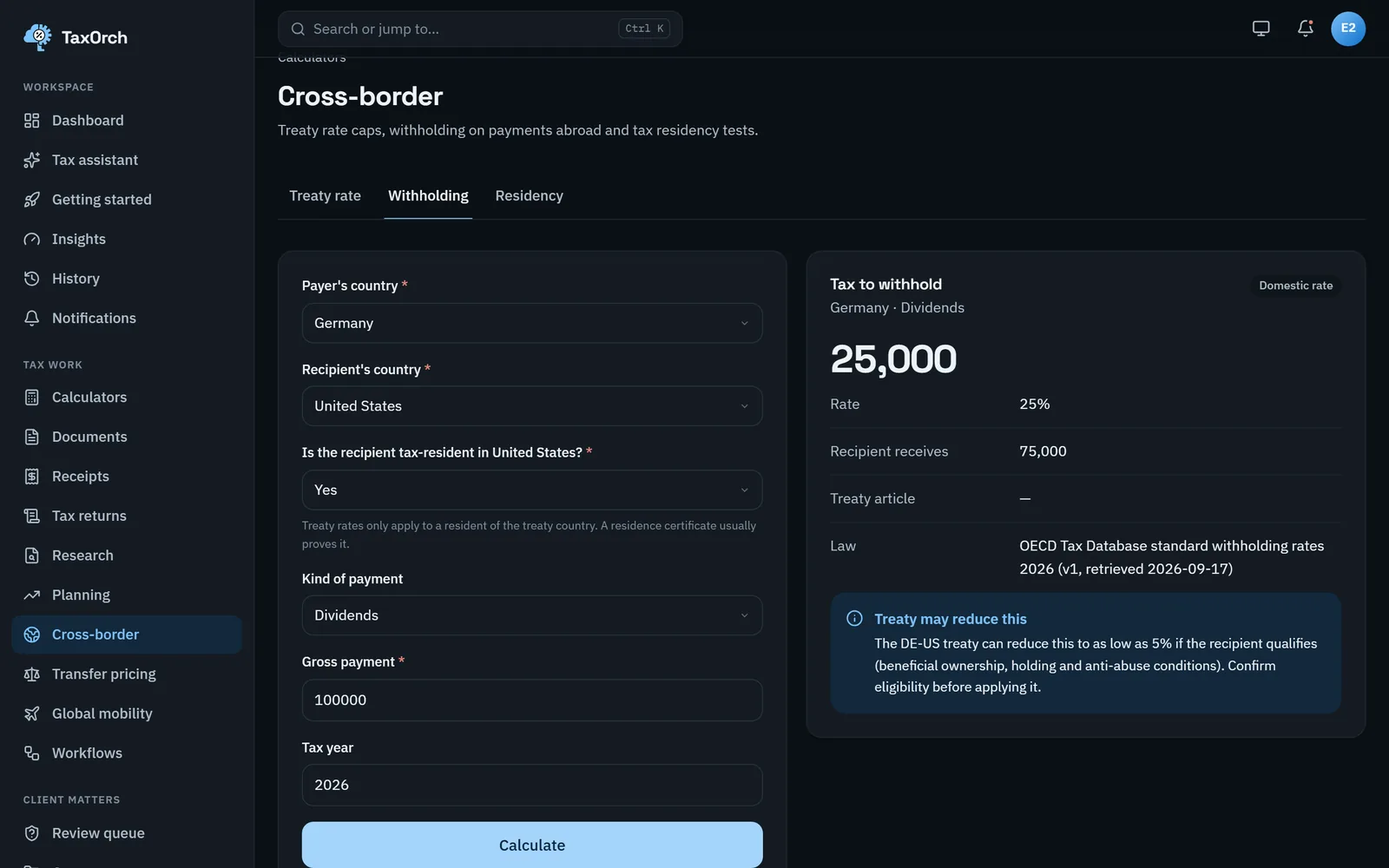Select the Withholding tab
The height and width of the screenshot is (868, 1389).
point(428,196)
